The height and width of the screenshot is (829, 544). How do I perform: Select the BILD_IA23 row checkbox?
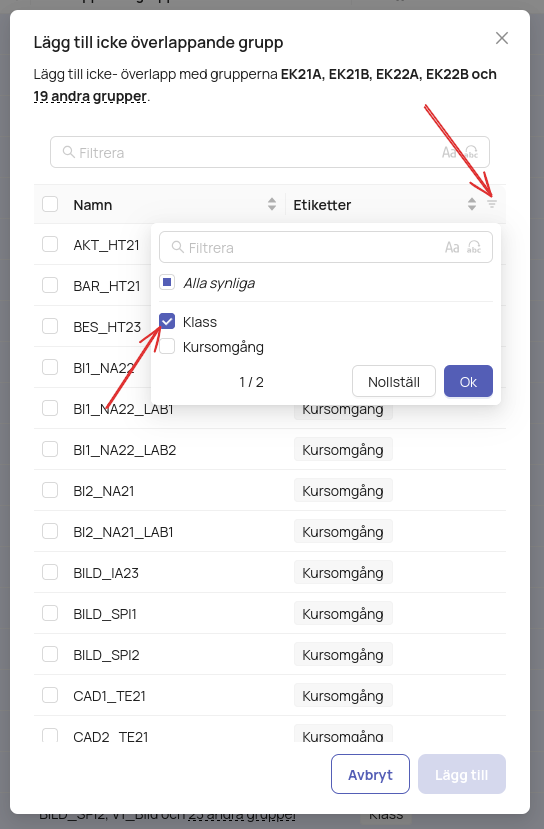coord(50,572)
